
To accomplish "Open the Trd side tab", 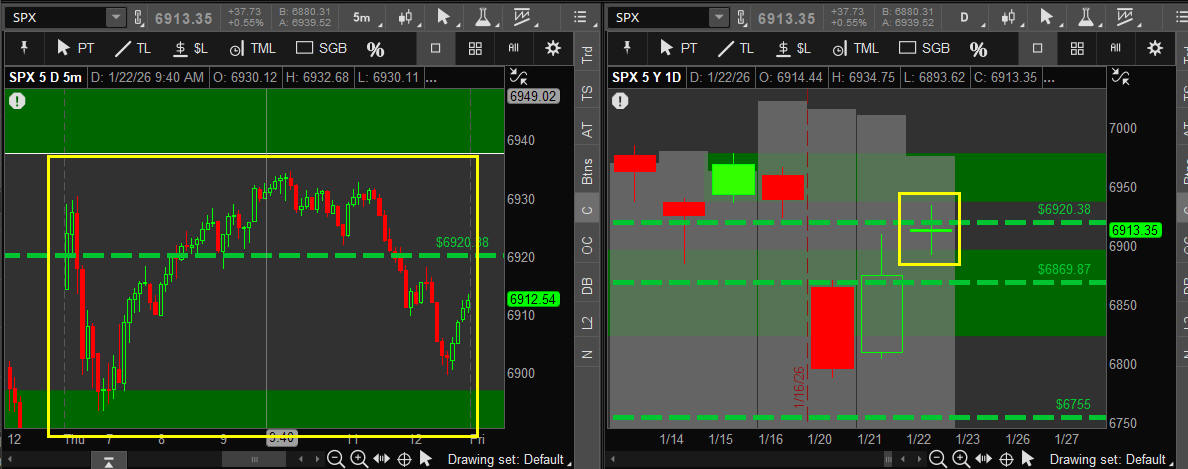I will (x=587, y=55).
